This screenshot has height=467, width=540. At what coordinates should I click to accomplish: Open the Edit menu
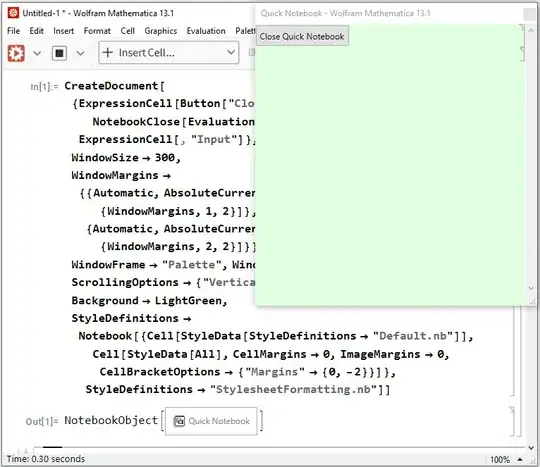(x=36, y=31)
